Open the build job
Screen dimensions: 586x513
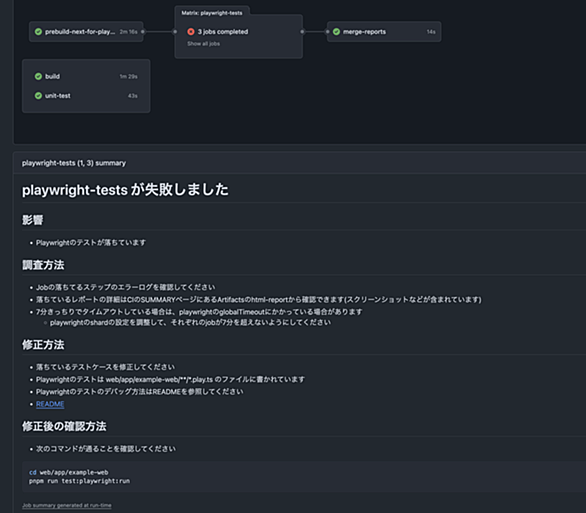pos(86,76)
